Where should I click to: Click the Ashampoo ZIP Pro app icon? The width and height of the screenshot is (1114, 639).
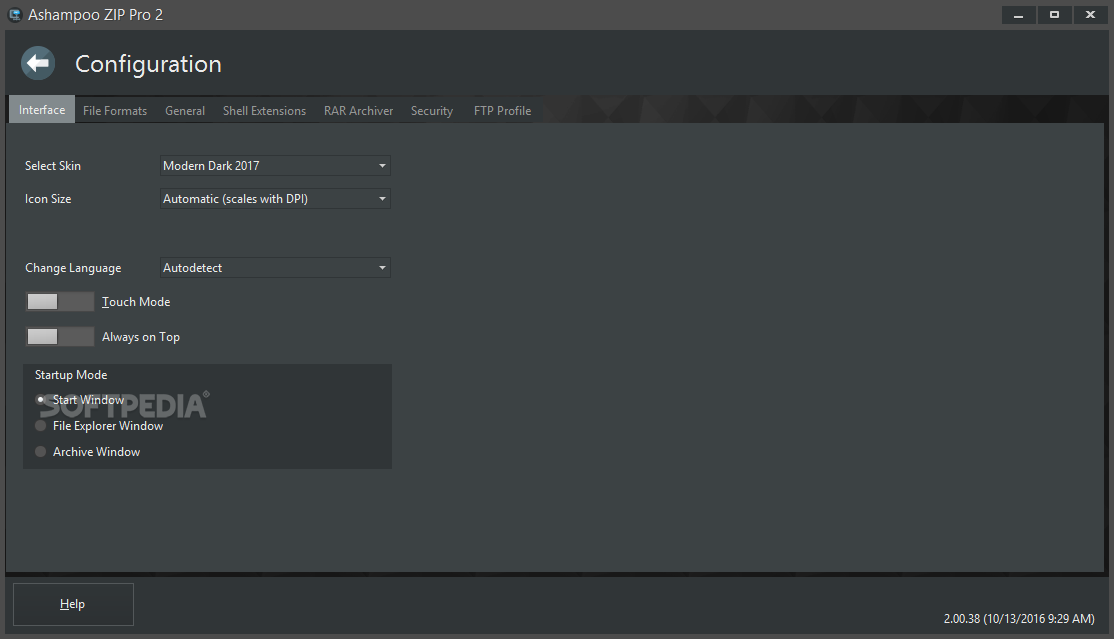click(15, 14)
